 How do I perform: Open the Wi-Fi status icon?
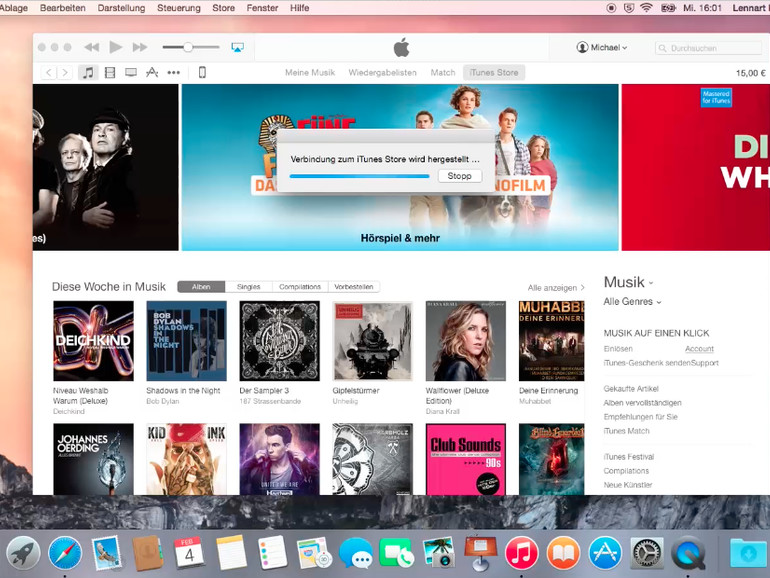[646, 8]
